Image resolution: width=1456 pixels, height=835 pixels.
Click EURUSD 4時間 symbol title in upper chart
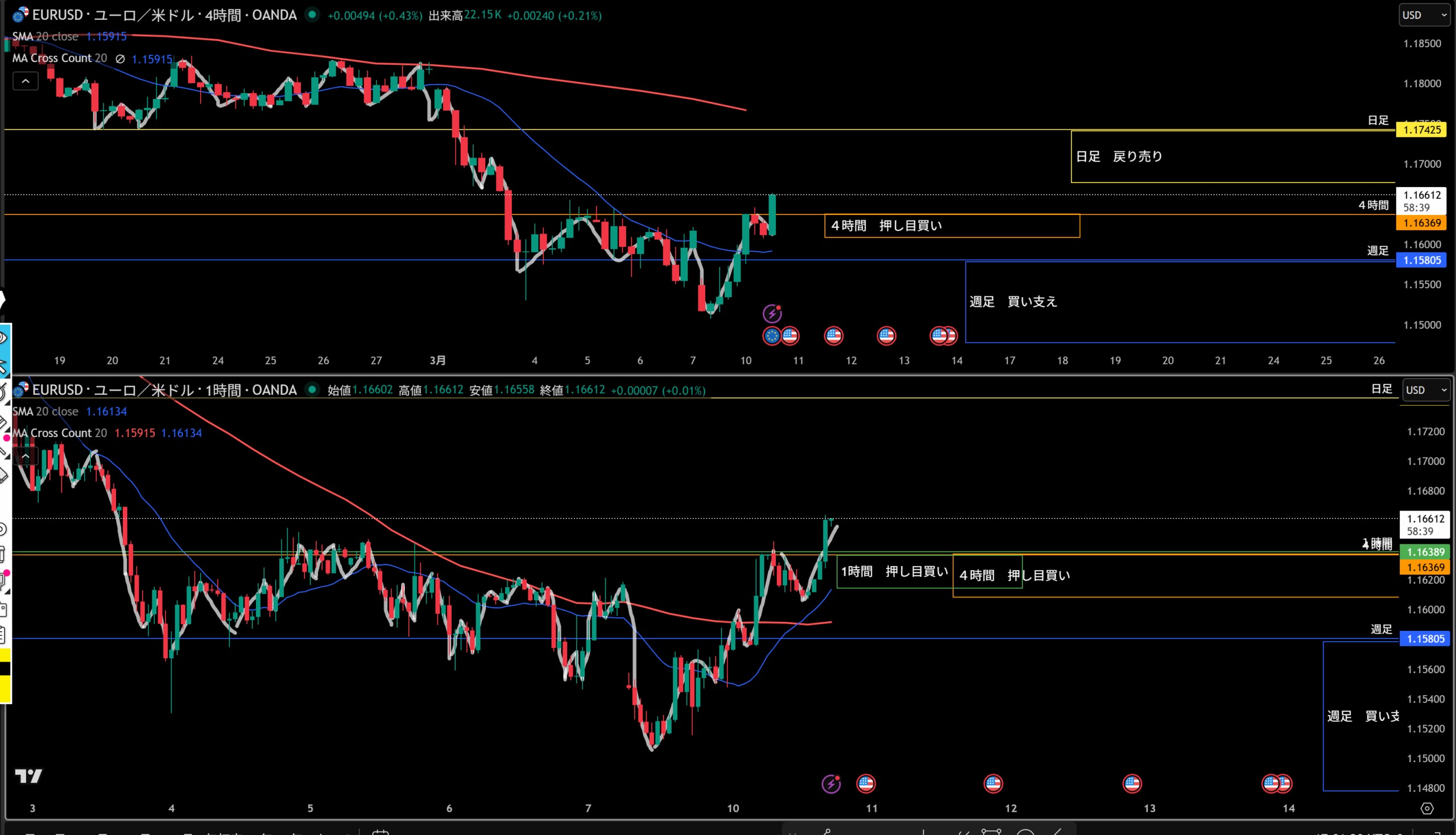pos(164,15)
